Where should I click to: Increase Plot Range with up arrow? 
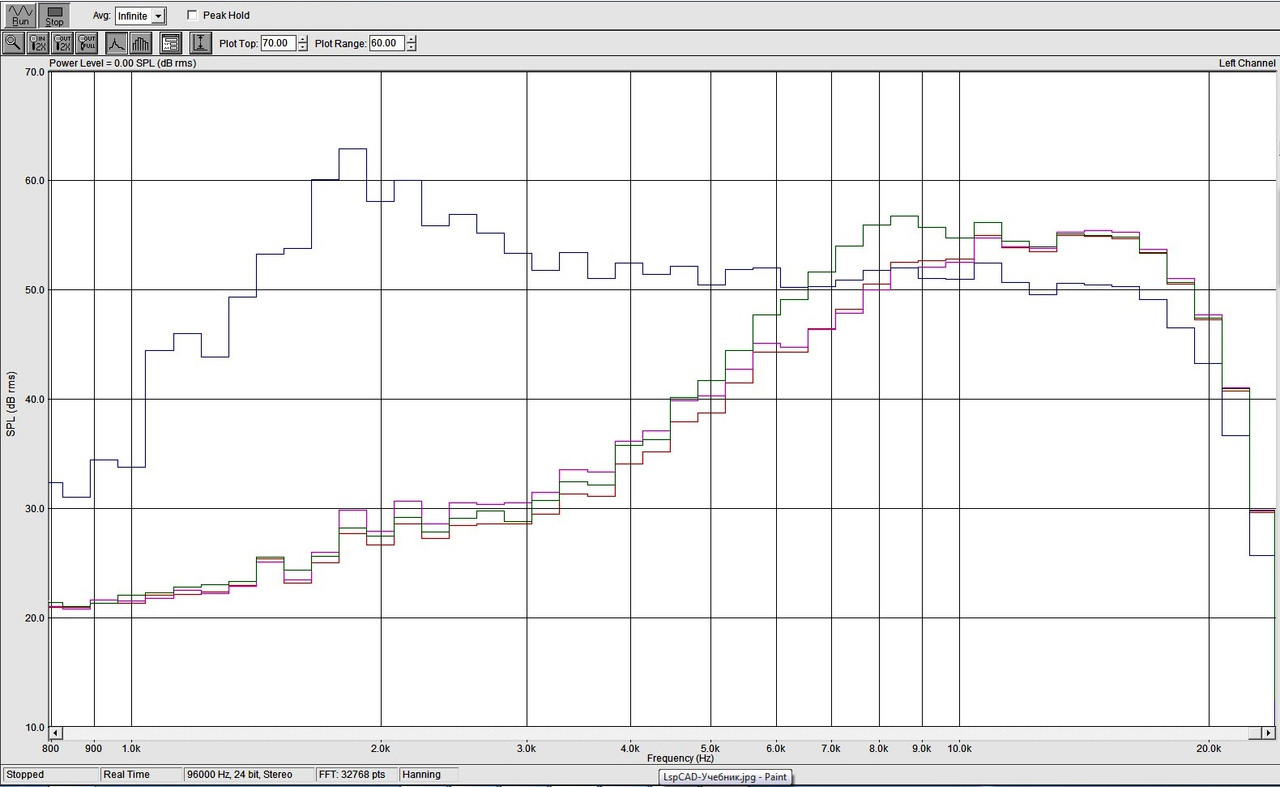point(411,39)
